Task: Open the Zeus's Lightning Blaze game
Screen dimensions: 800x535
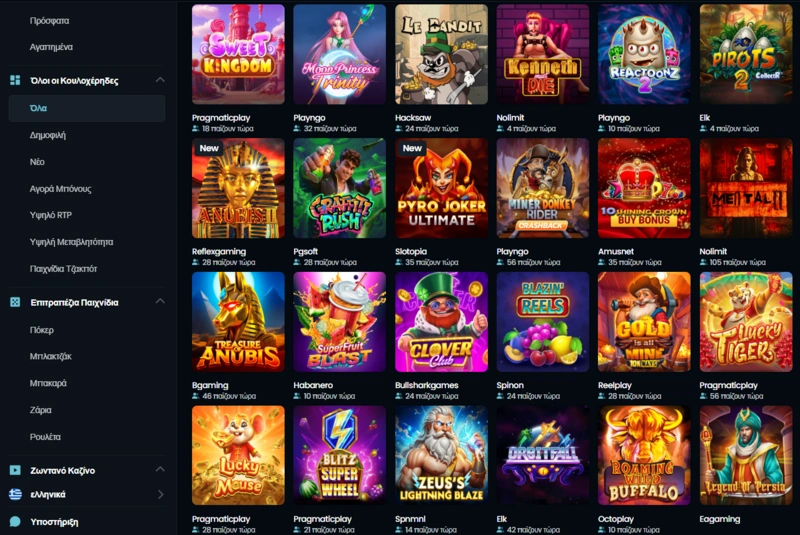Action: [441, 455]
